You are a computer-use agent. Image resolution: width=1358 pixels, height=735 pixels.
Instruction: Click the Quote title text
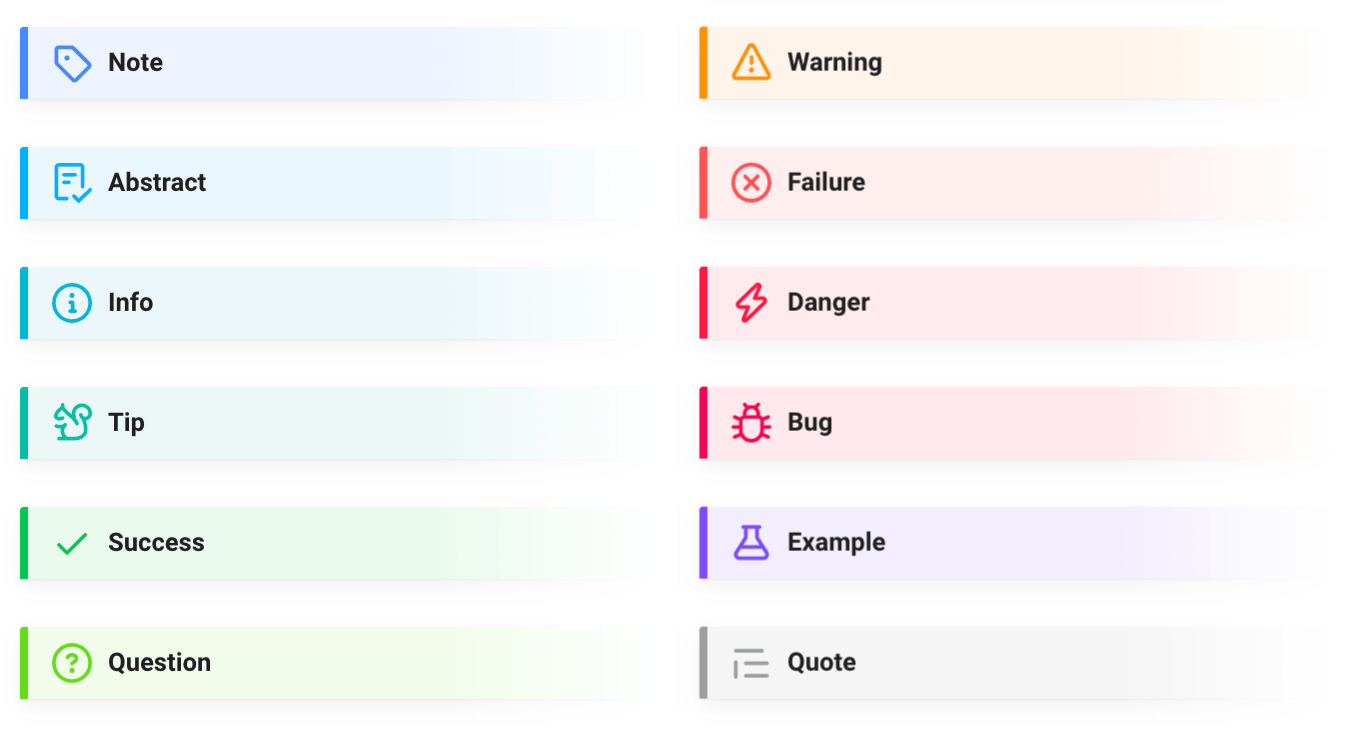click(821, 663)
